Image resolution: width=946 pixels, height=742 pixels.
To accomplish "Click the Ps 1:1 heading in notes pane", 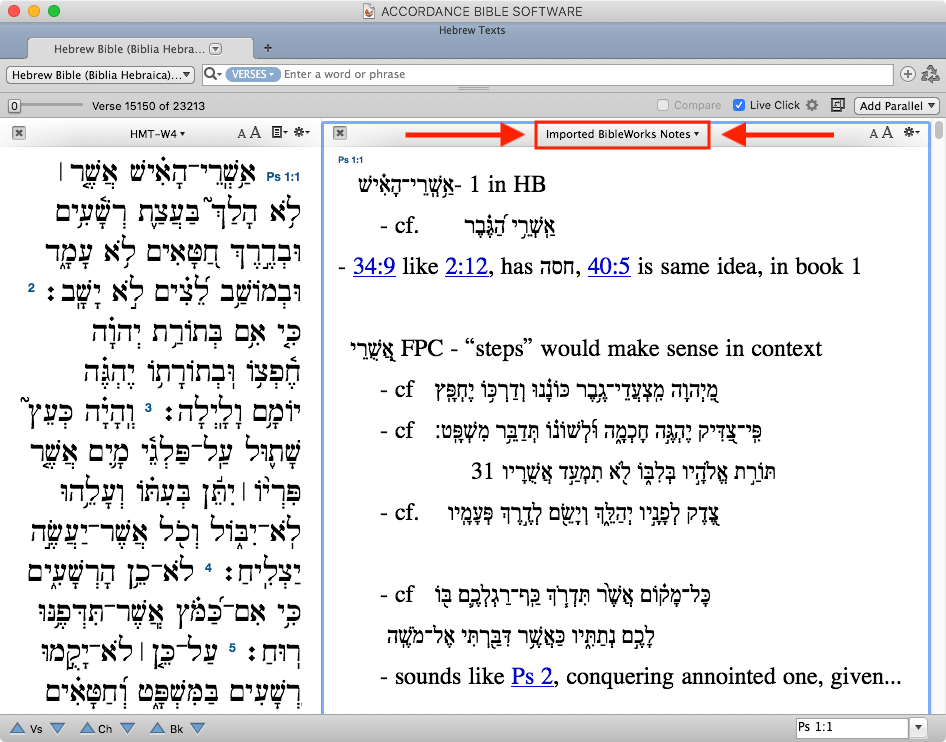I will 351,160.
